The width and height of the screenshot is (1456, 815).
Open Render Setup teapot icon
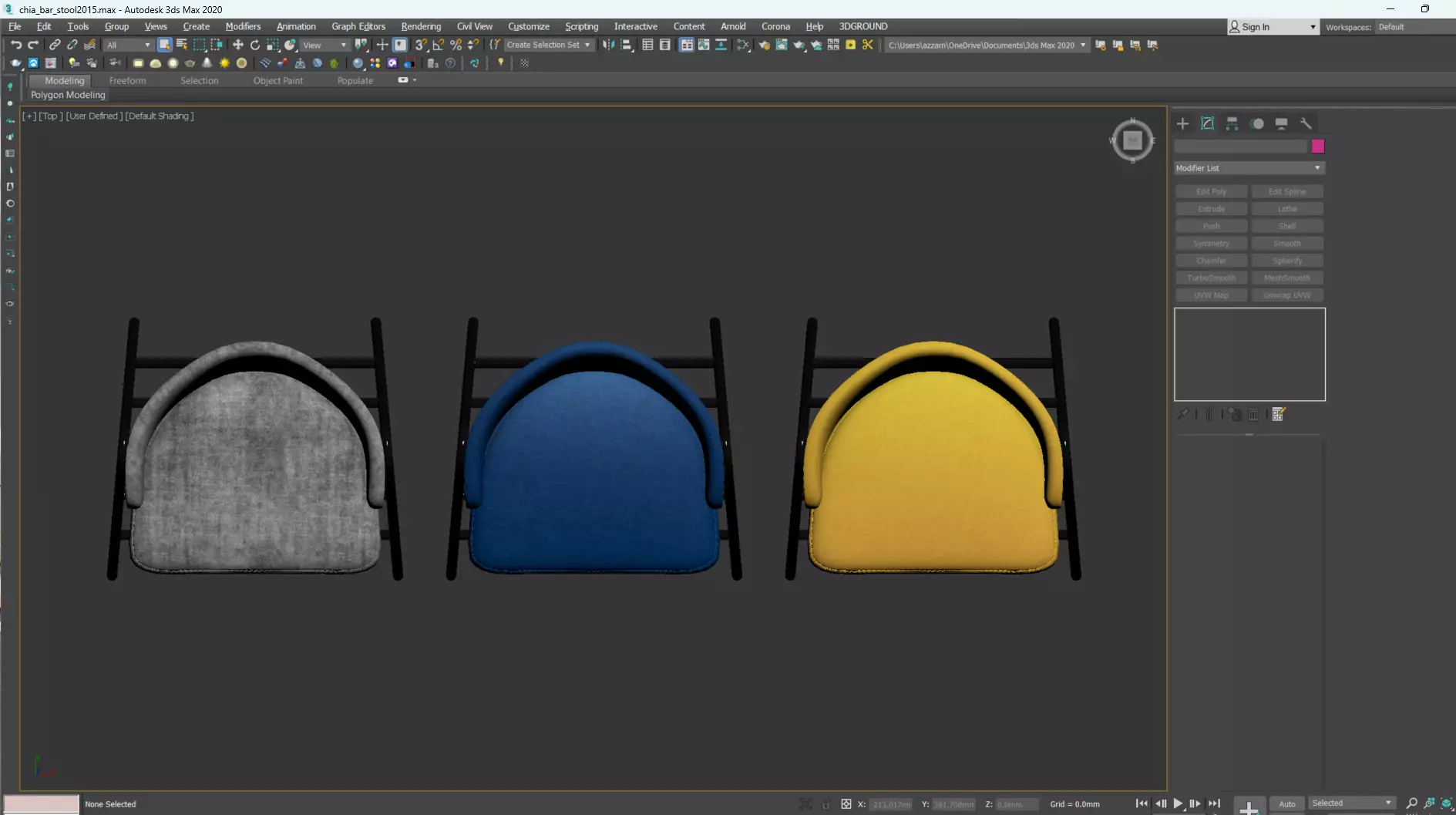[764, 45]
